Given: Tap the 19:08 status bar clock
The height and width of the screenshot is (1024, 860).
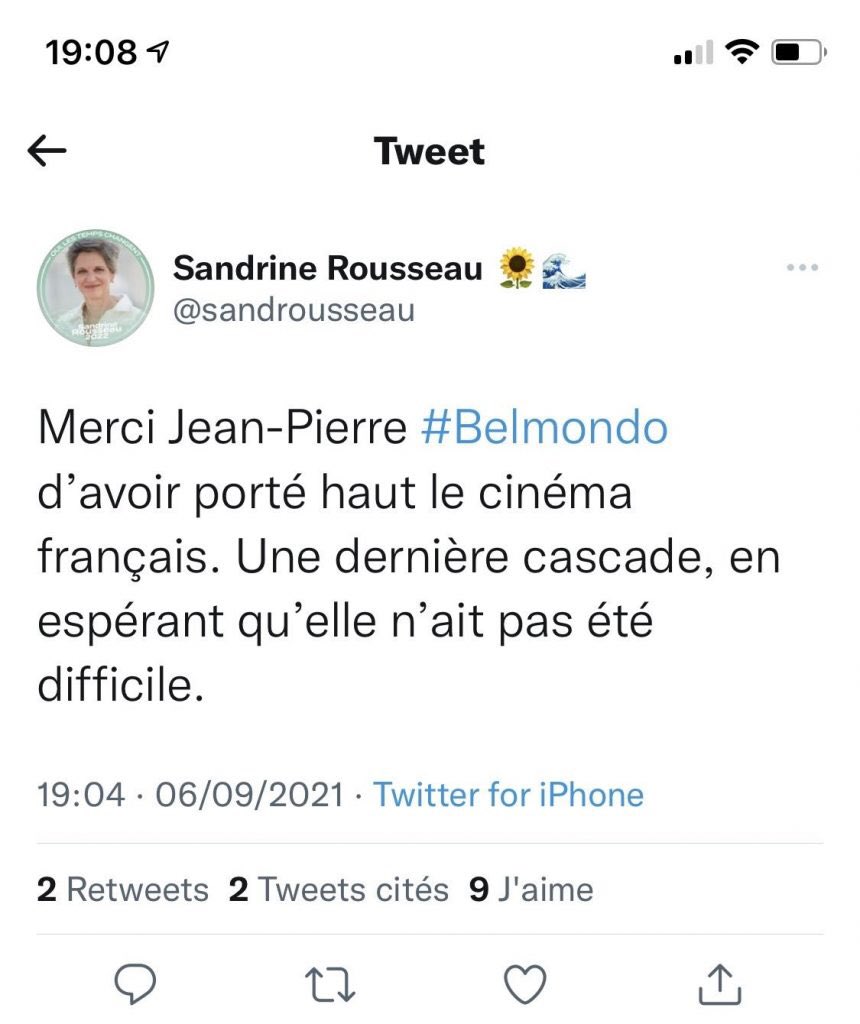Looking at the screenshot, I should [x=91, y=53].
